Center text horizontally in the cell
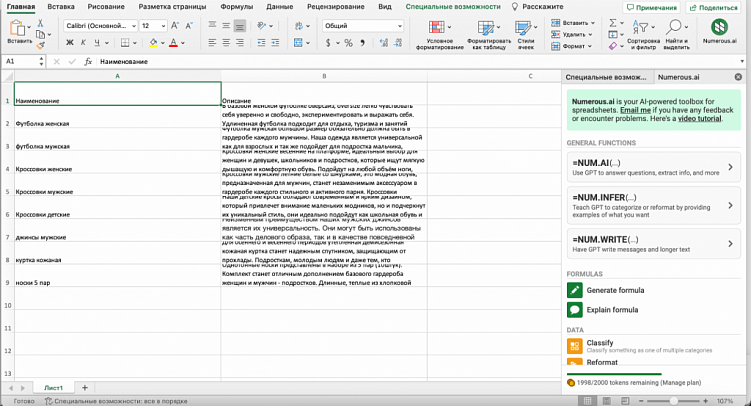Screen dimensions: 751x406 [x=226, y=43]
